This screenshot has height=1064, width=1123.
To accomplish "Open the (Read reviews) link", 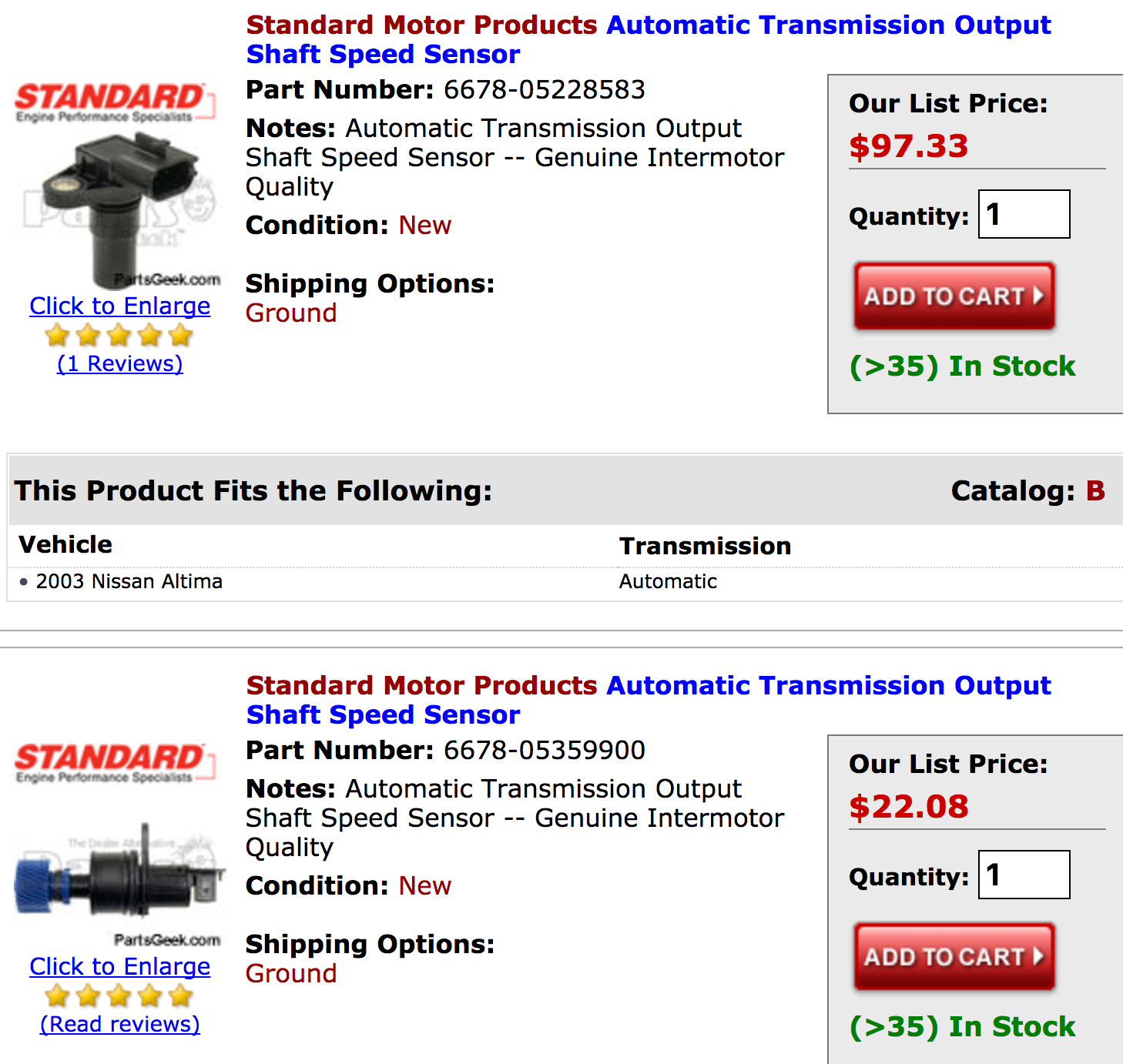I will [118, 1024].
